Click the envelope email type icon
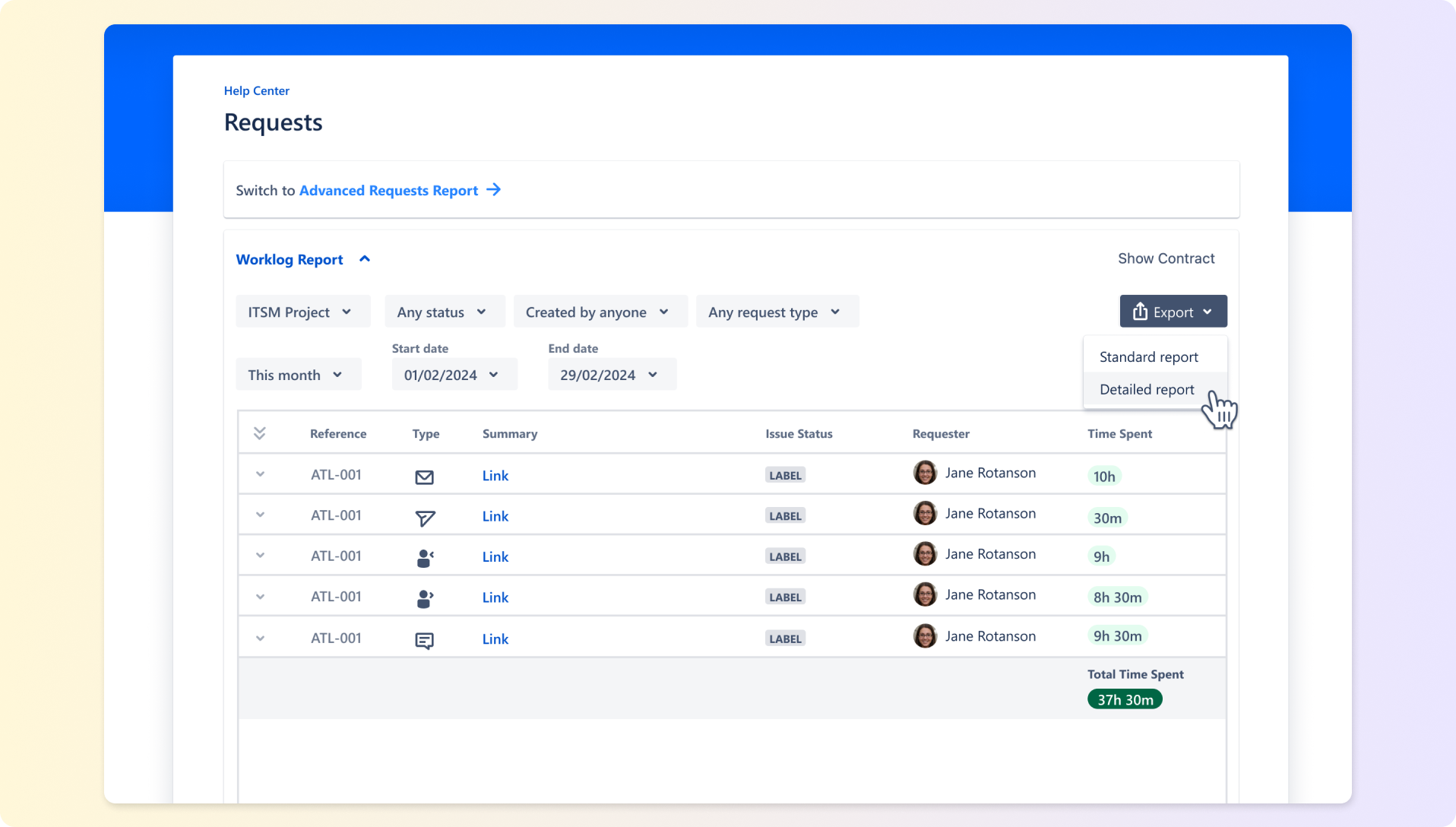Image resolution: width=1456 pixels, height=827 pixels. (x=424, y=477)
